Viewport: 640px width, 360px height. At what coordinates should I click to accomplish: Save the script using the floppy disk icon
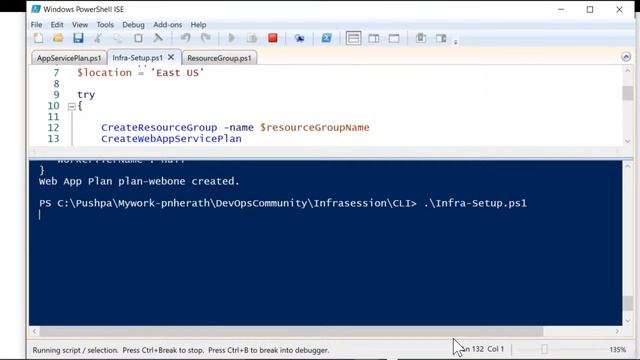pyautogui.click(x=78, y=38)
